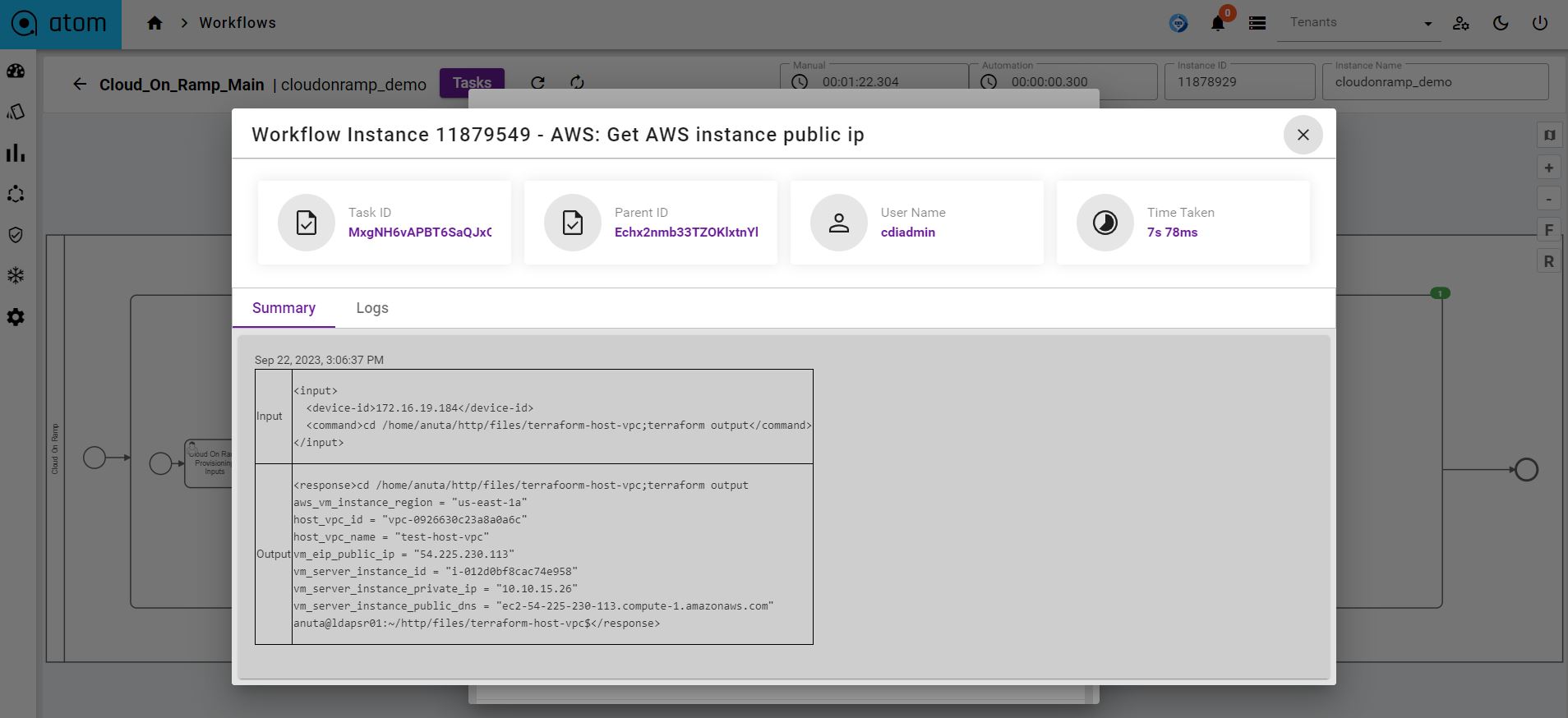Zoom out with the minus button on the canvas
1568x718 pixels.
1549,199
